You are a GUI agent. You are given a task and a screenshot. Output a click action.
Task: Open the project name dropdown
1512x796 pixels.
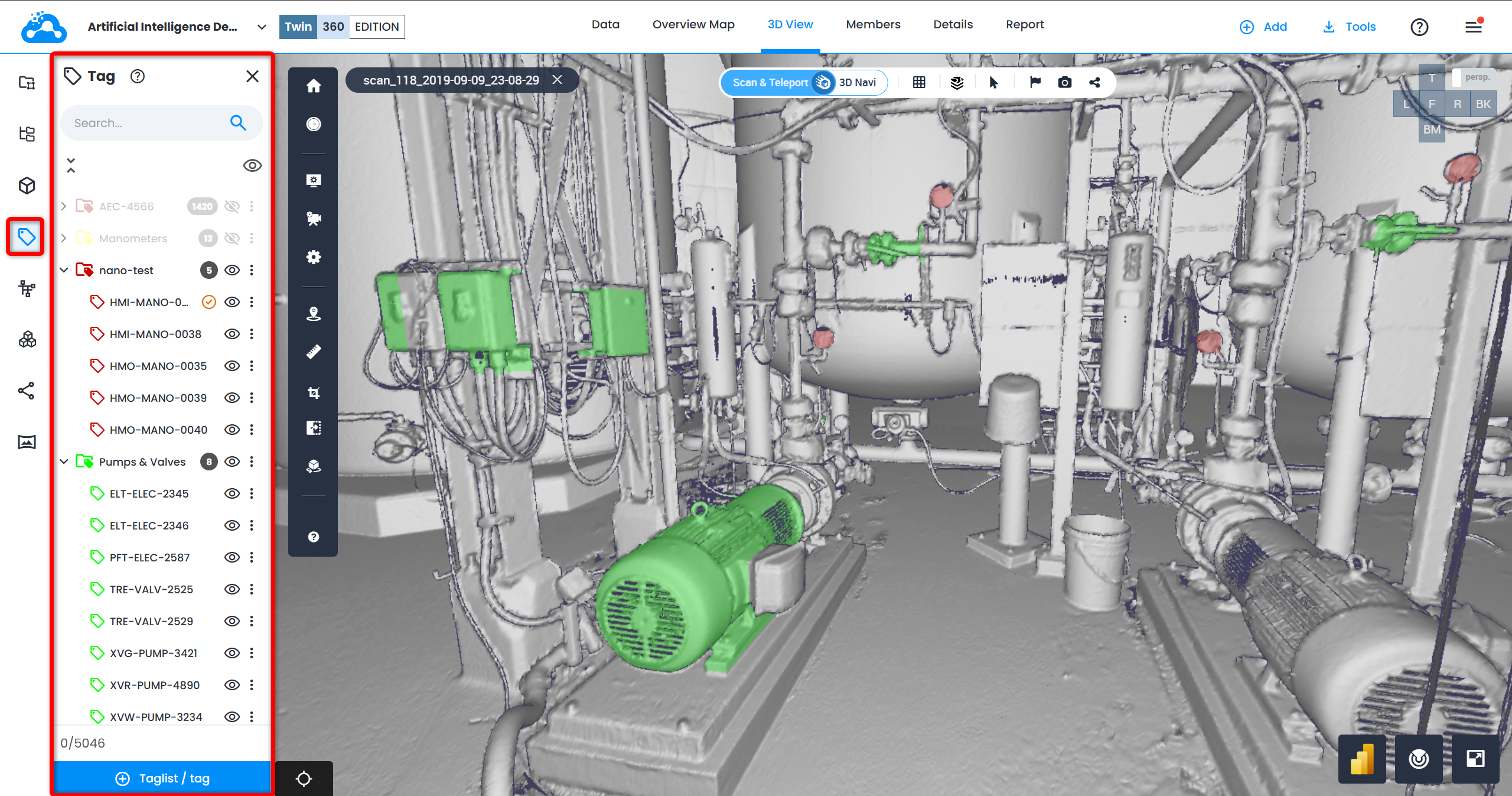[262, 27]
